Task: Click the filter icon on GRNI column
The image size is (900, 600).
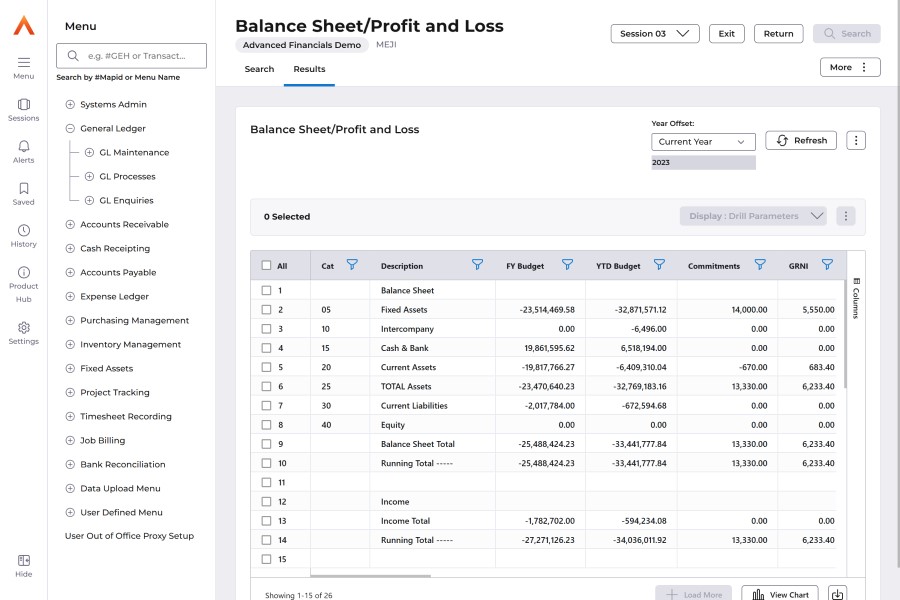Action: click(x=827, y=265)
